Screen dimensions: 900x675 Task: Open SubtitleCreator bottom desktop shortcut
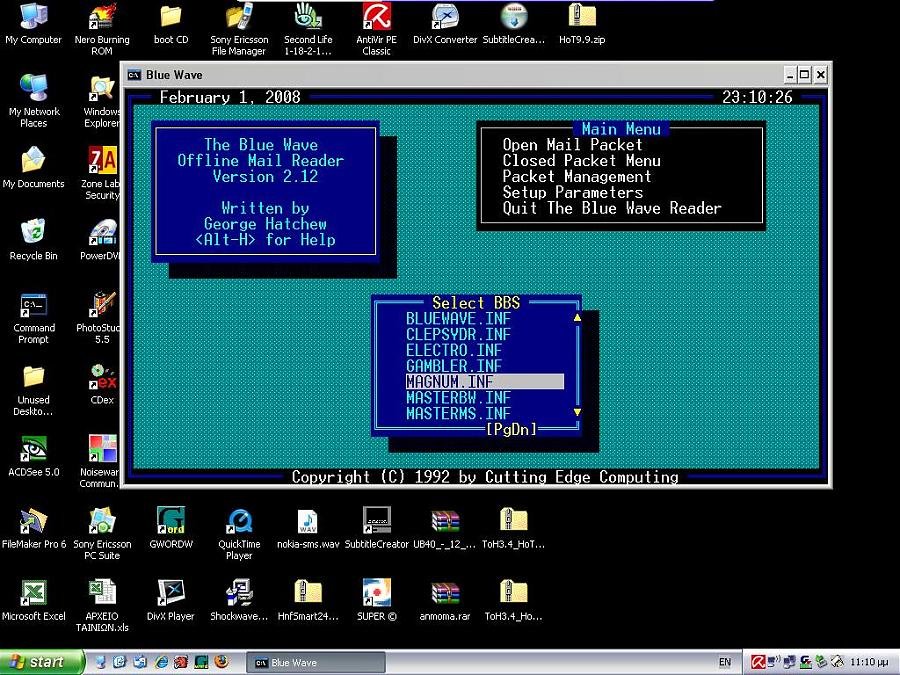pos(377,528)
